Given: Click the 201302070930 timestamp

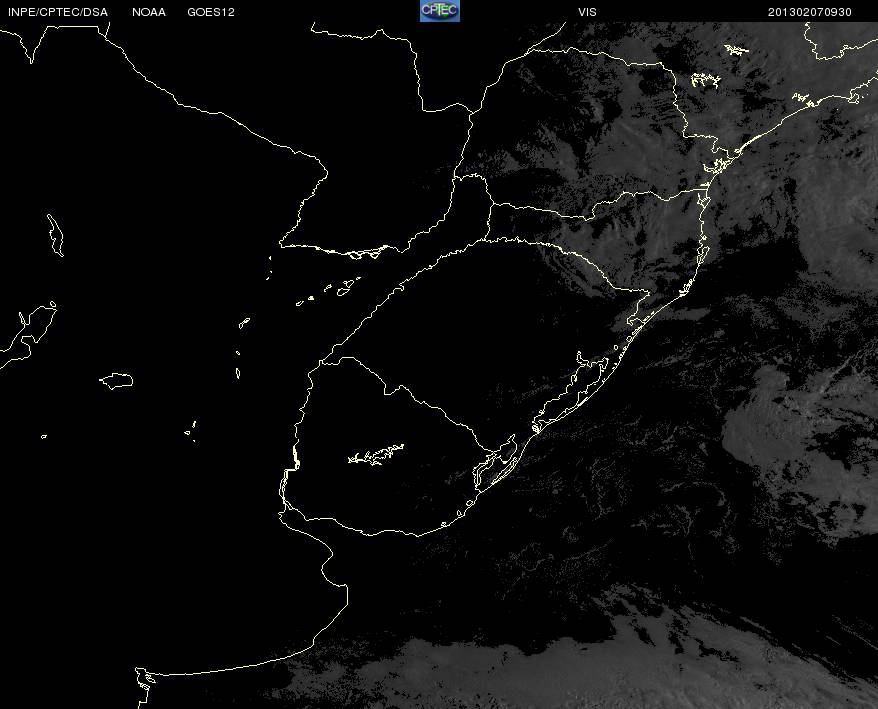Looking at the screenshot, I should pos(810,12).
